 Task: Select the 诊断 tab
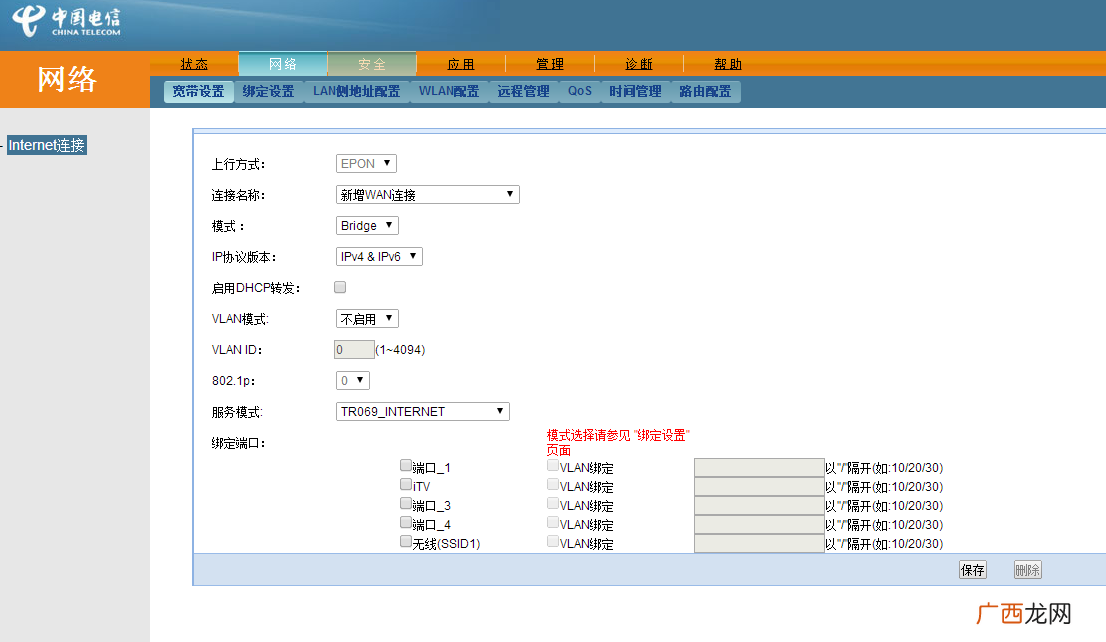[638, 64]
